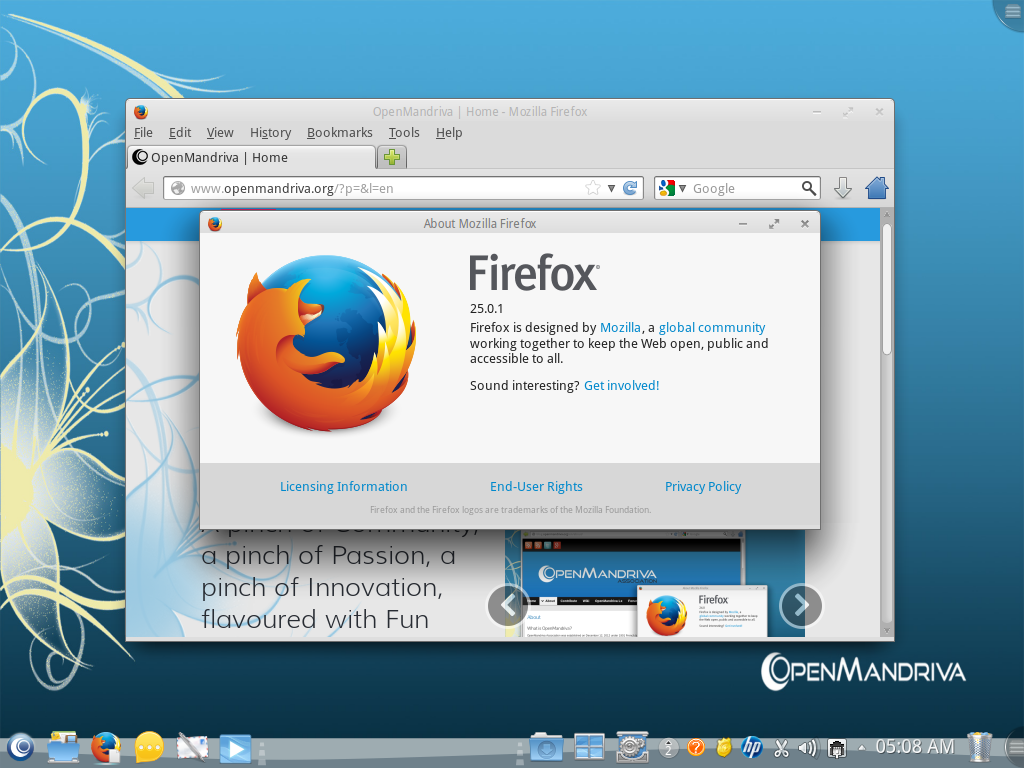The width and height of the screenshot is (1024, 768).
Task: Bookmark this page with the star icon
Action: click(x=592, y=188)
